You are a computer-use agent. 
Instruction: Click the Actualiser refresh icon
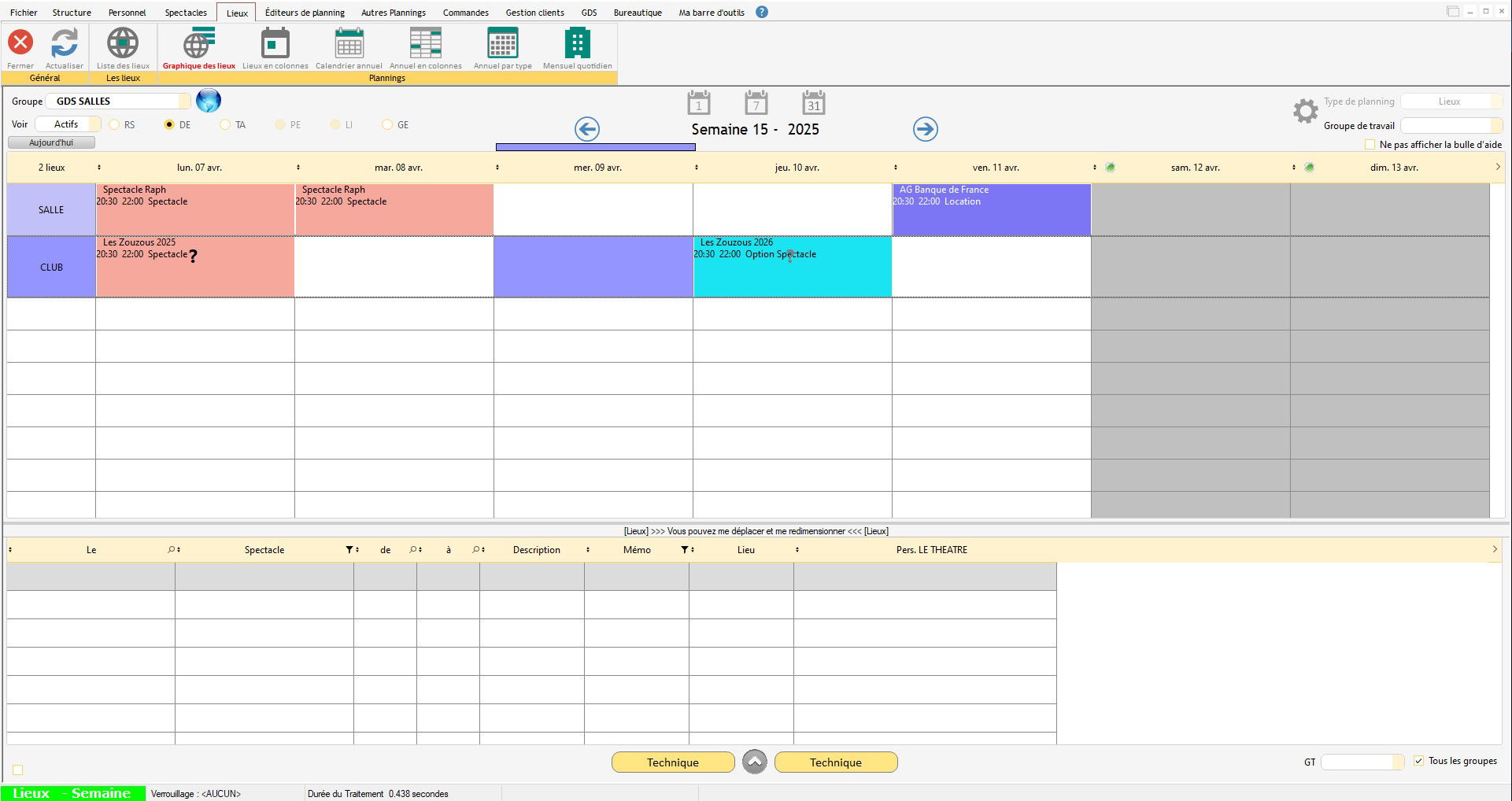[65, 44]
